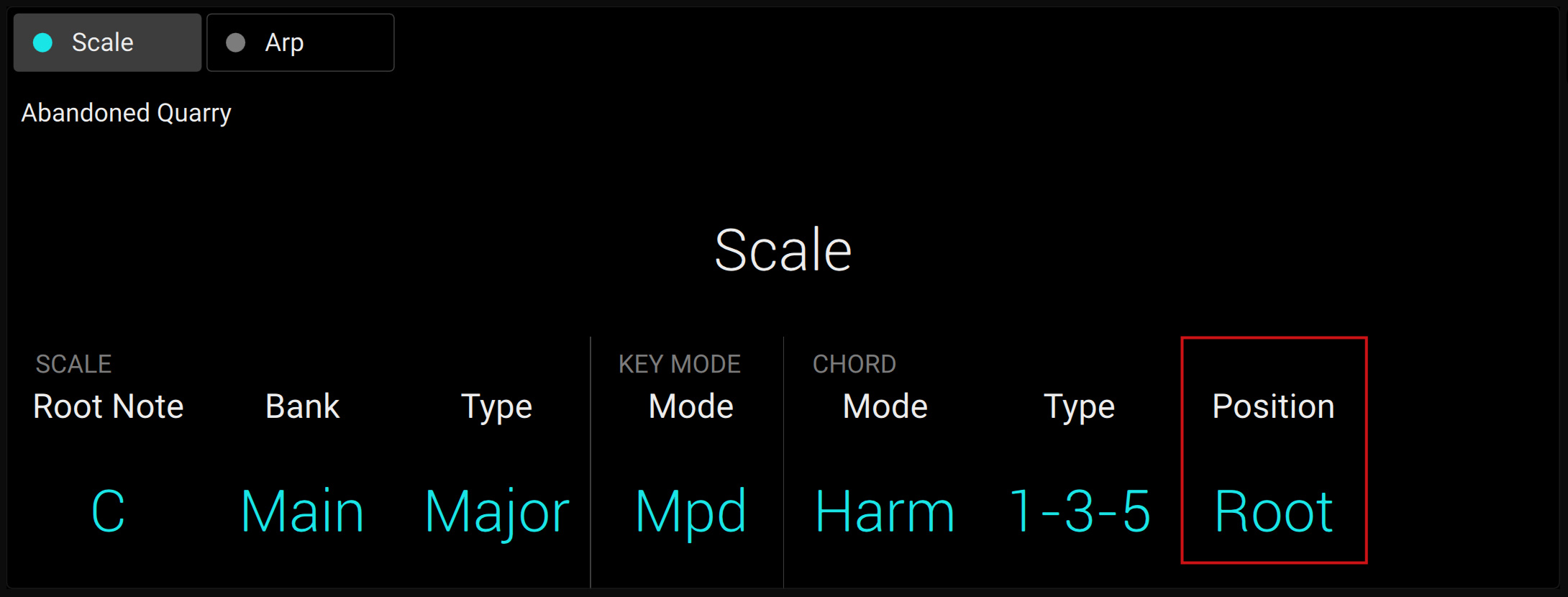
Task: Open the scale Bank selector showing Main
Action: click(301, 511)
